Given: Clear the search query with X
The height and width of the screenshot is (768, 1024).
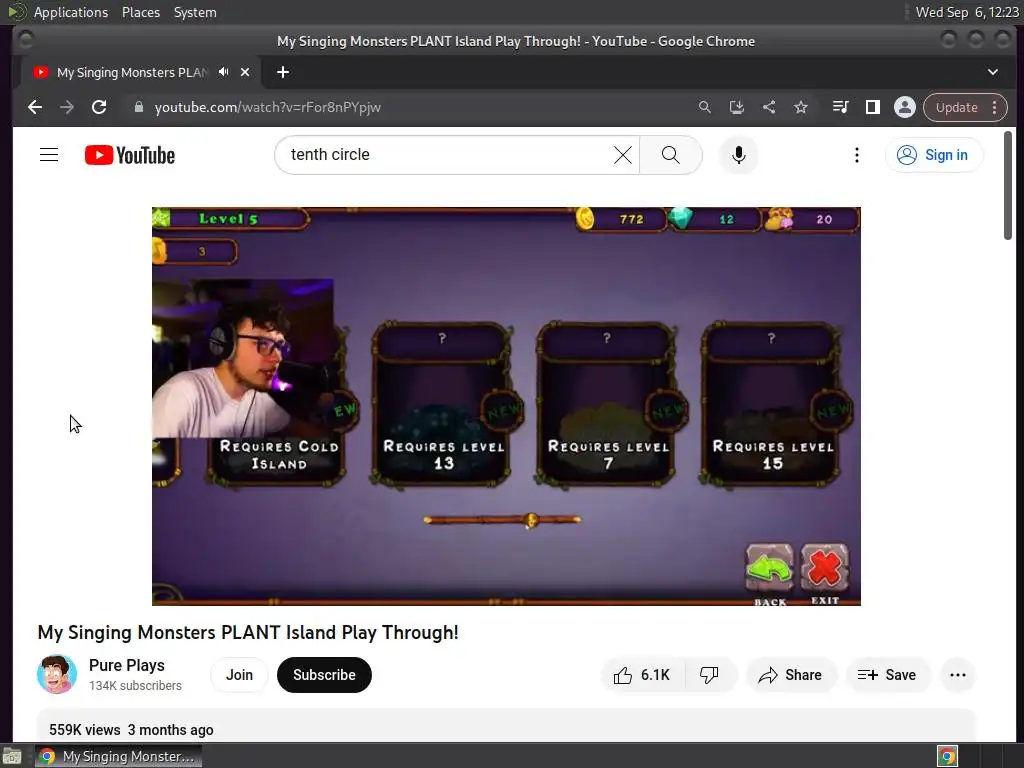Looking at the screenshot, I should pyautogui.click(x=623, y=155).
